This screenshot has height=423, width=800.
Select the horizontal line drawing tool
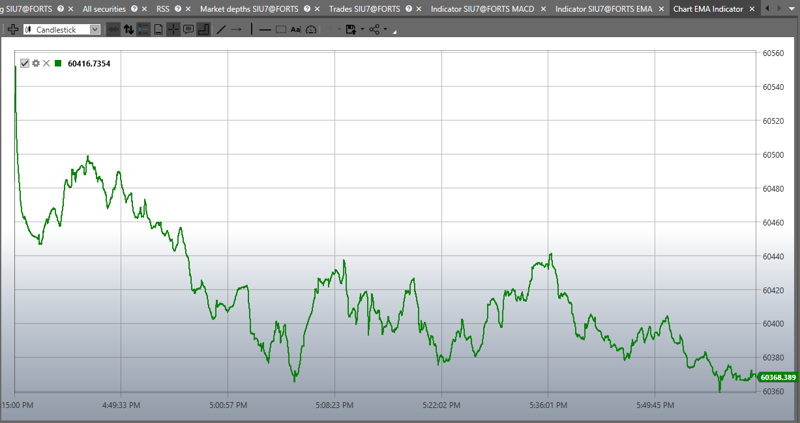[264, 30]
